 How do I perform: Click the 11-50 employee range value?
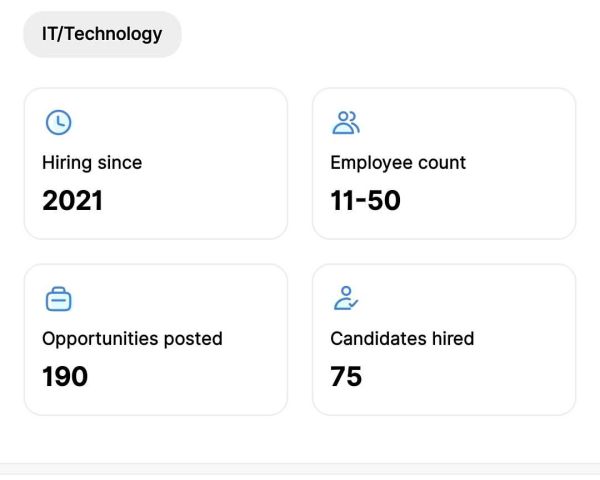pos(365,201)
